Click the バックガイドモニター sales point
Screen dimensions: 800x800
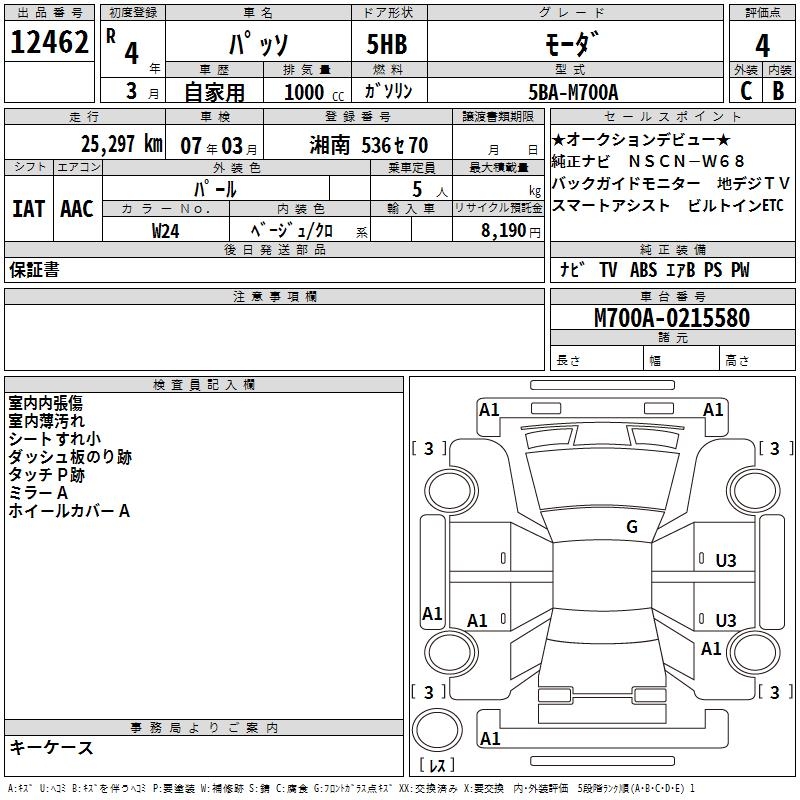626,183
